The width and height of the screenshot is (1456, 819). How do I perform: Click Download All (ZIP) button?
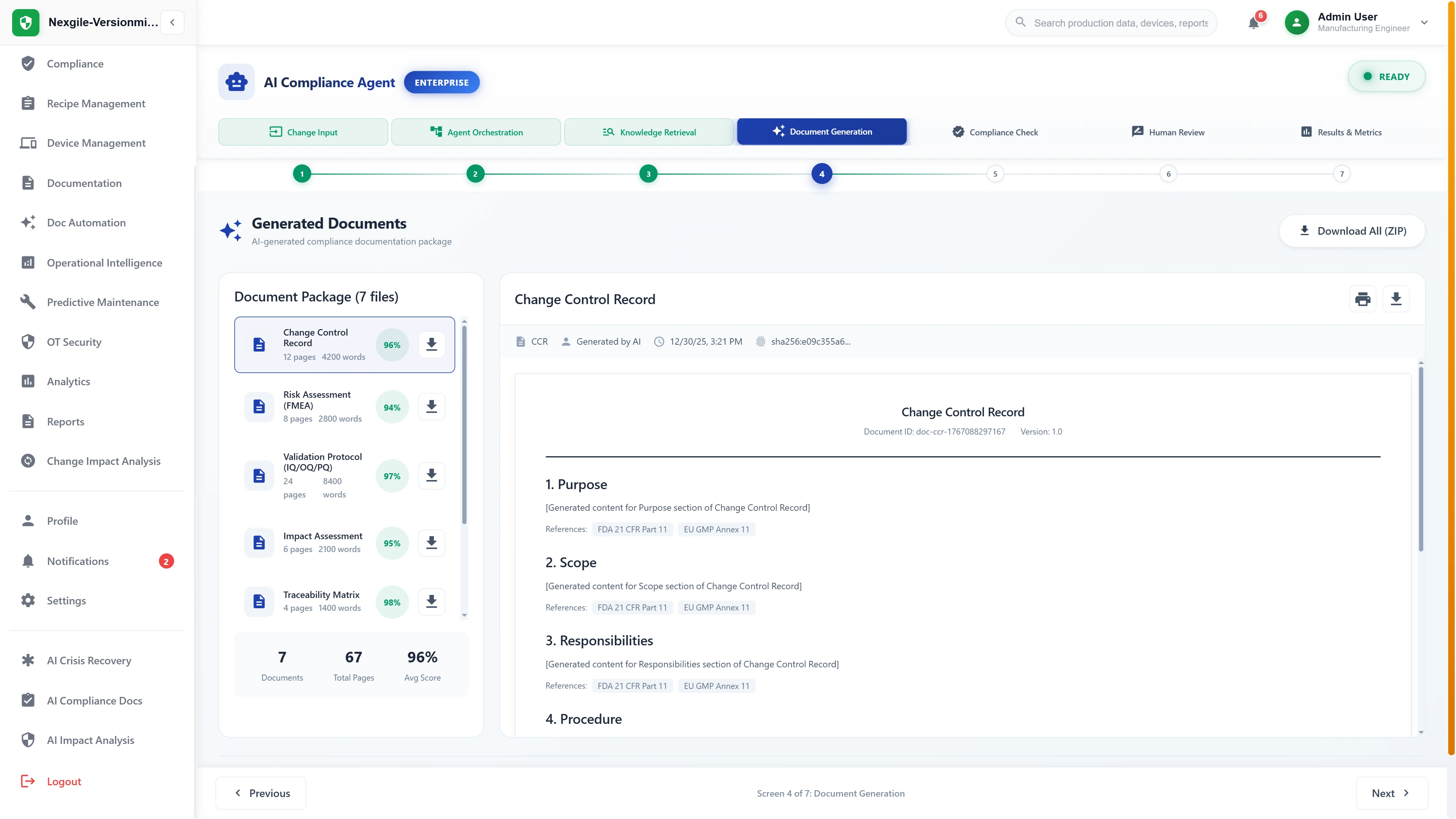coord(1352,231)
